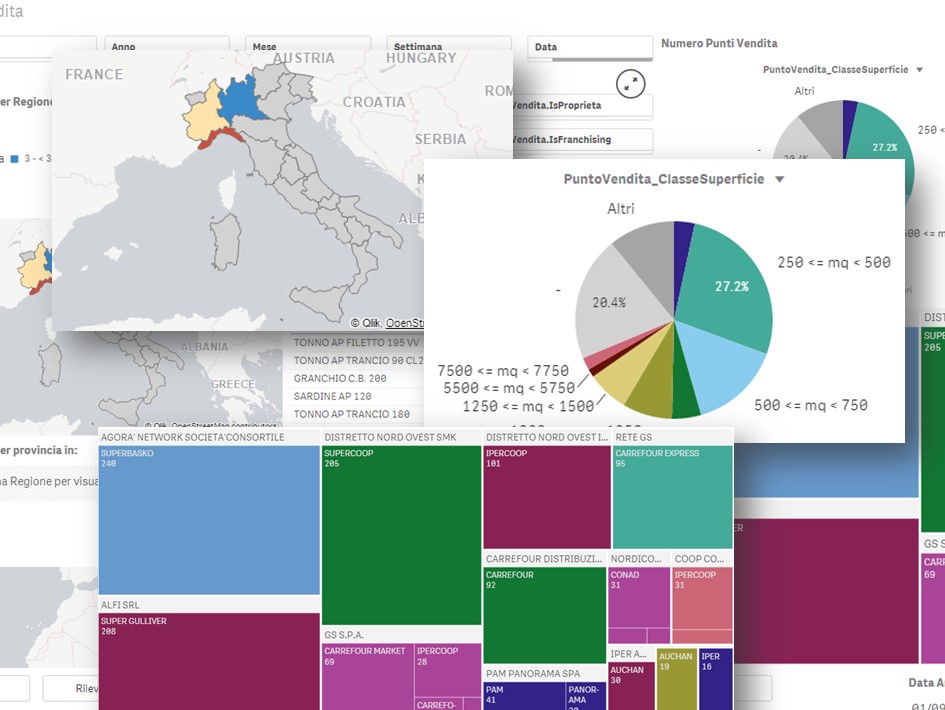945x710 pixels.
Task: Select the CARREFOUR MARKET 69 tile
Action: 368,677
